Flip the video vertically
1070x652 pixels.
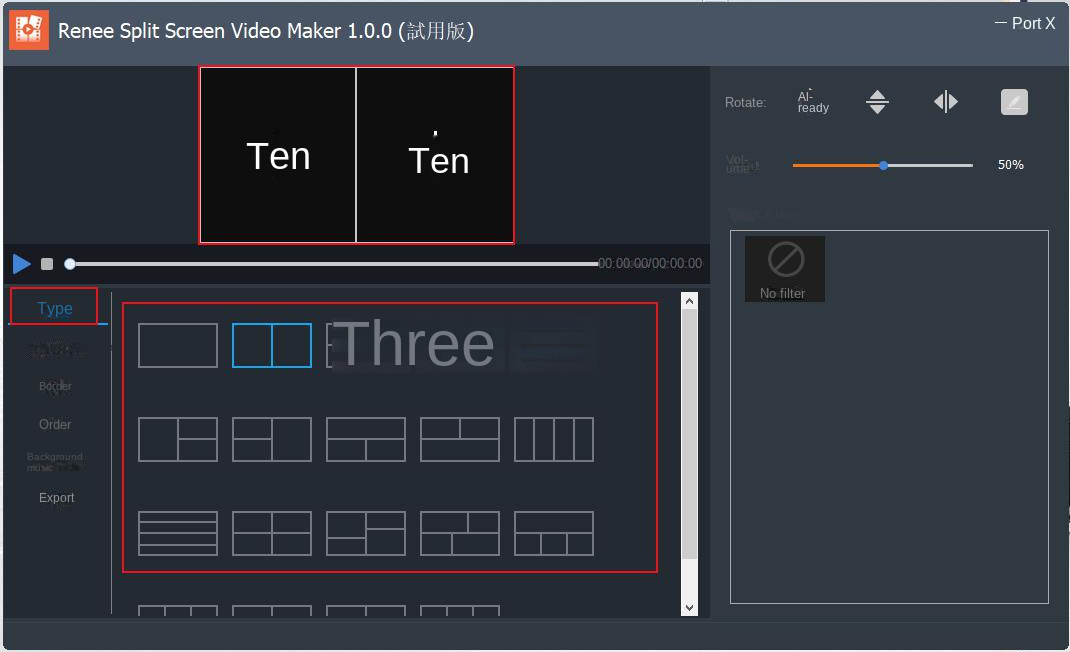click(877, 101)
